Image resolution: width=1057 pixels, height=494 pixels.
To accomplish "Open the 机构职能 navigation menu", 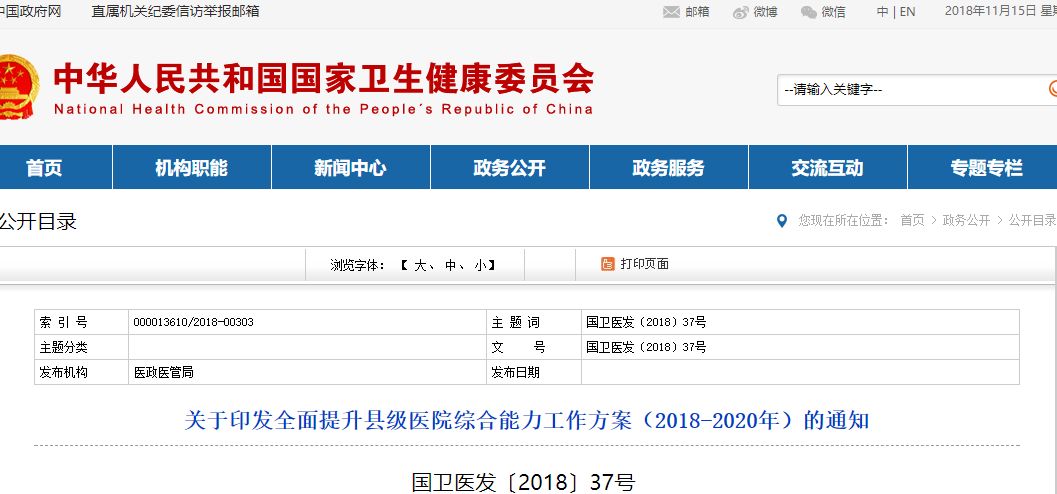I will [191, 168].
